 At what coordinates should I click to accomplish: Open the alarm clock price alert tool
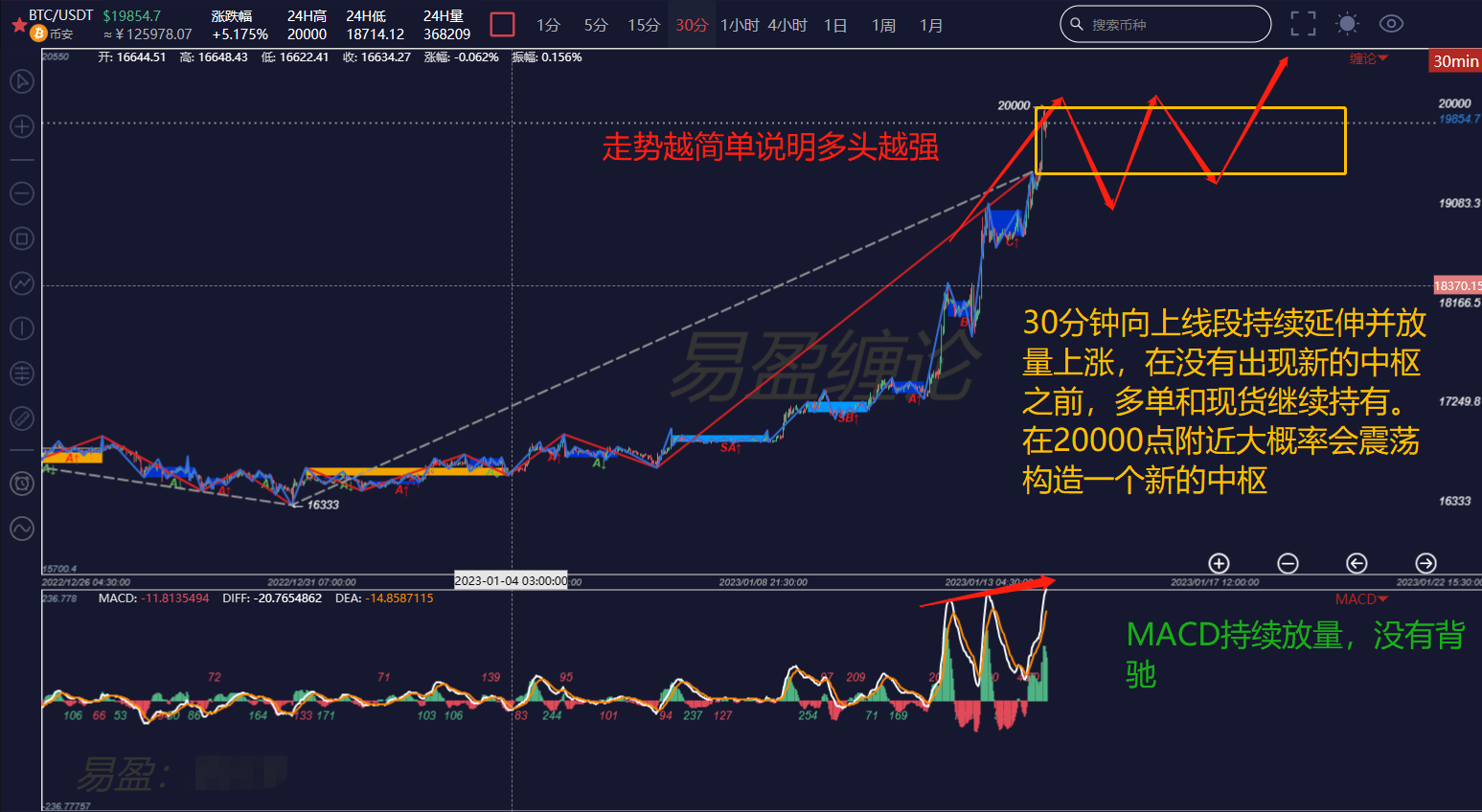tap(21, 484)
